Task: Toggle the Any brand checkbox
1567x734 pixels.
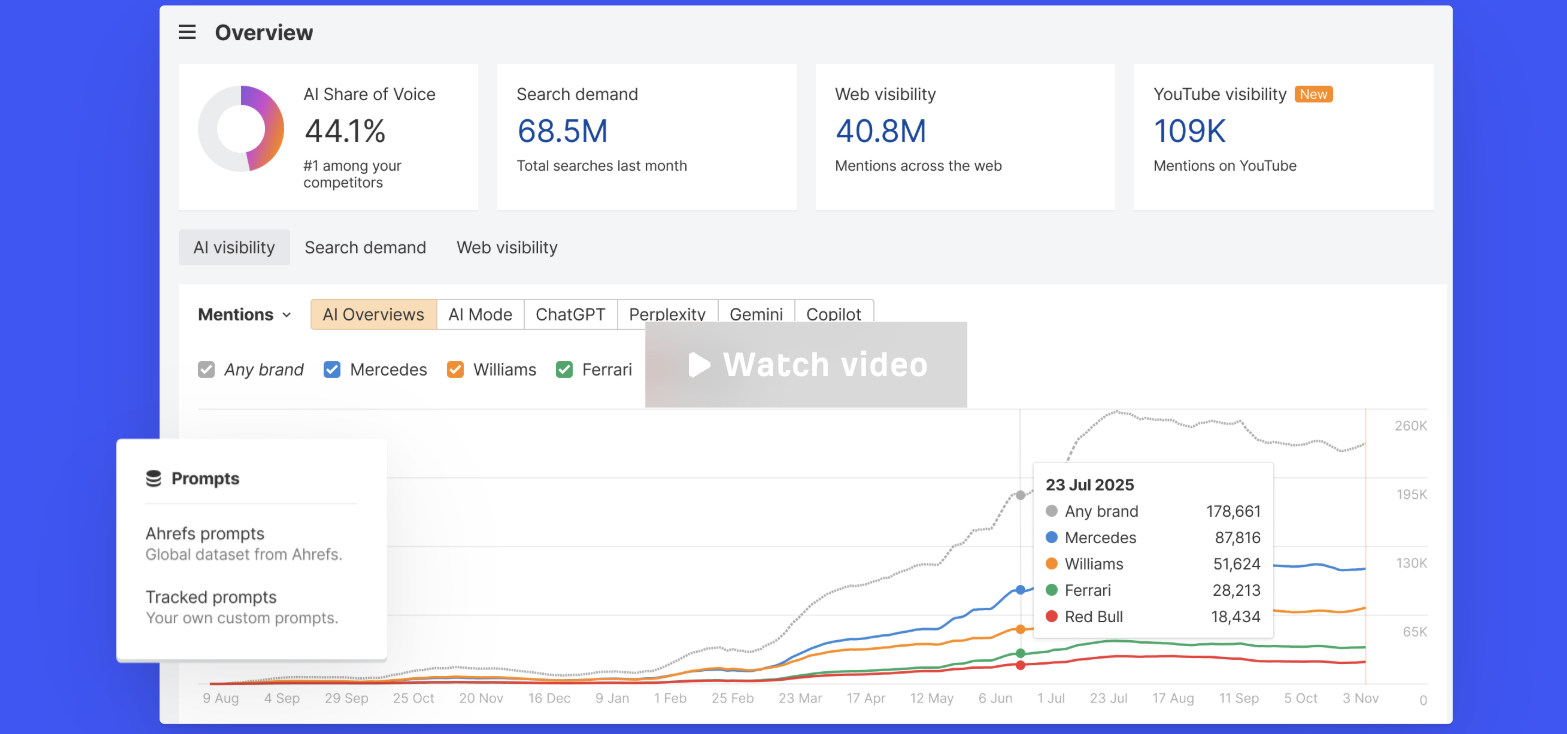Action: coord(206,369)
